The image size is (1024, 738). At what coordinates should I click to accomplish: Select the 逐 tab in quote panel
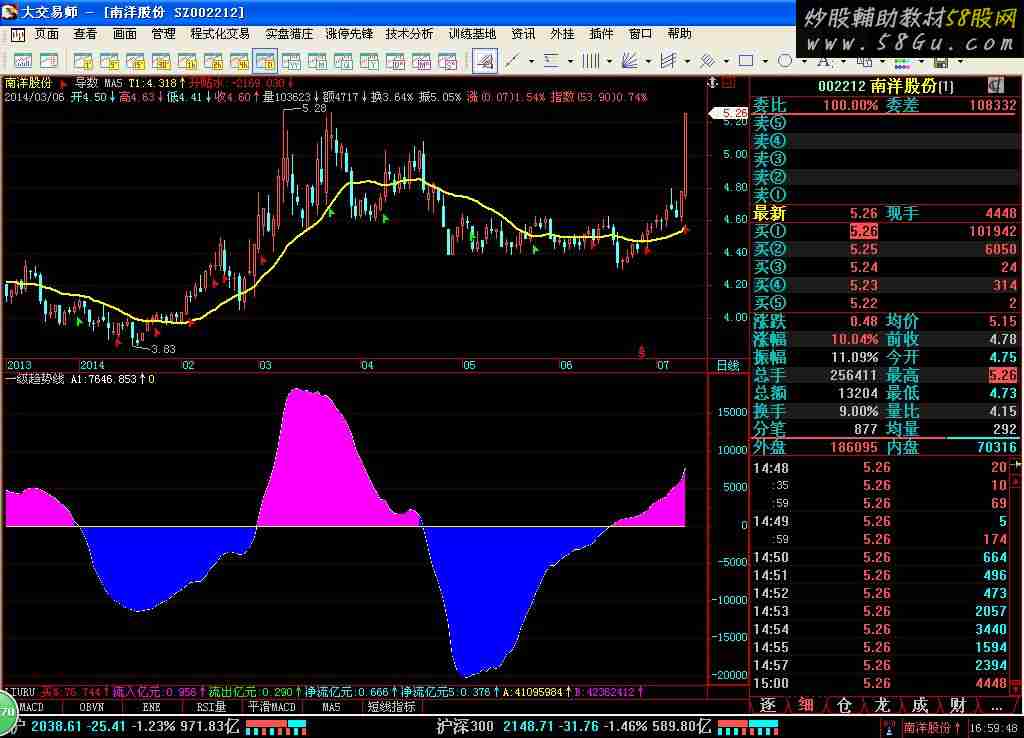pyautogui.click(x=768, y=705)
